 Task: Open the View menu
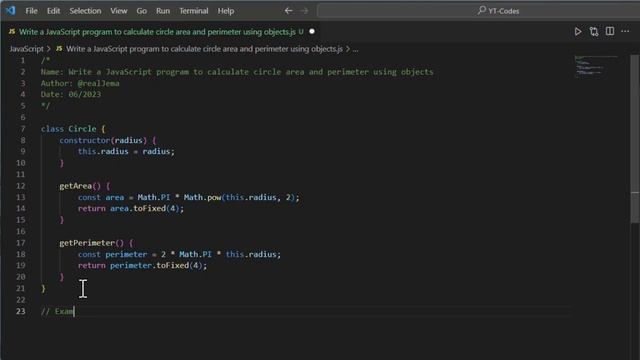click(119, 11)
